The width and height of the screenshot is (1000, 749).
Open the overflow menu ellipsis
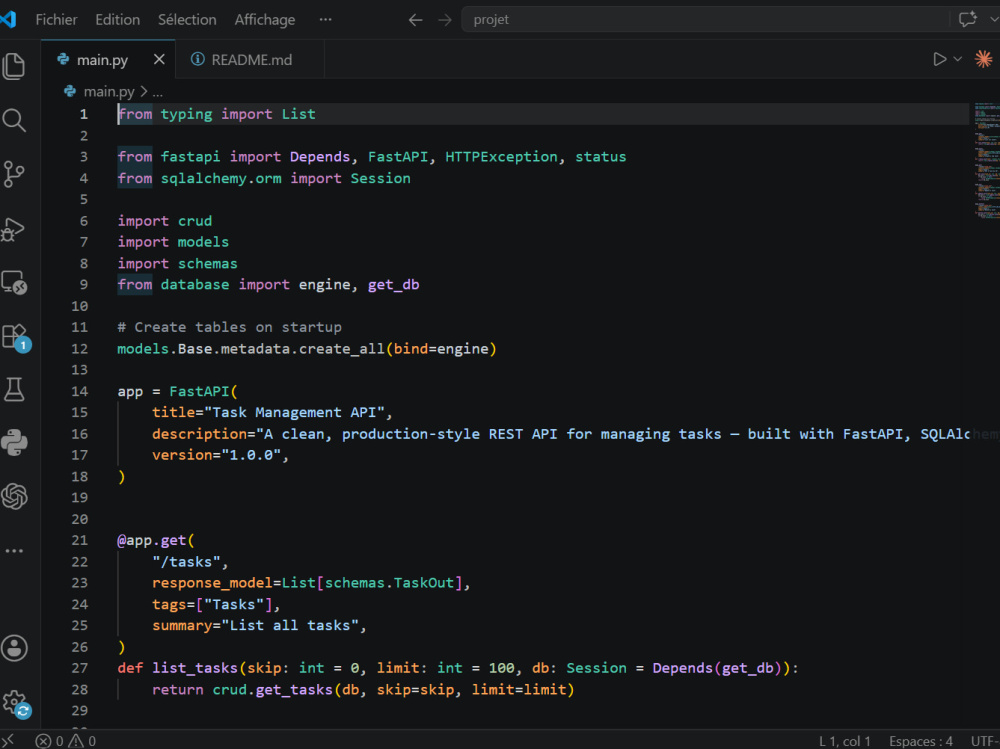[325, 19]
